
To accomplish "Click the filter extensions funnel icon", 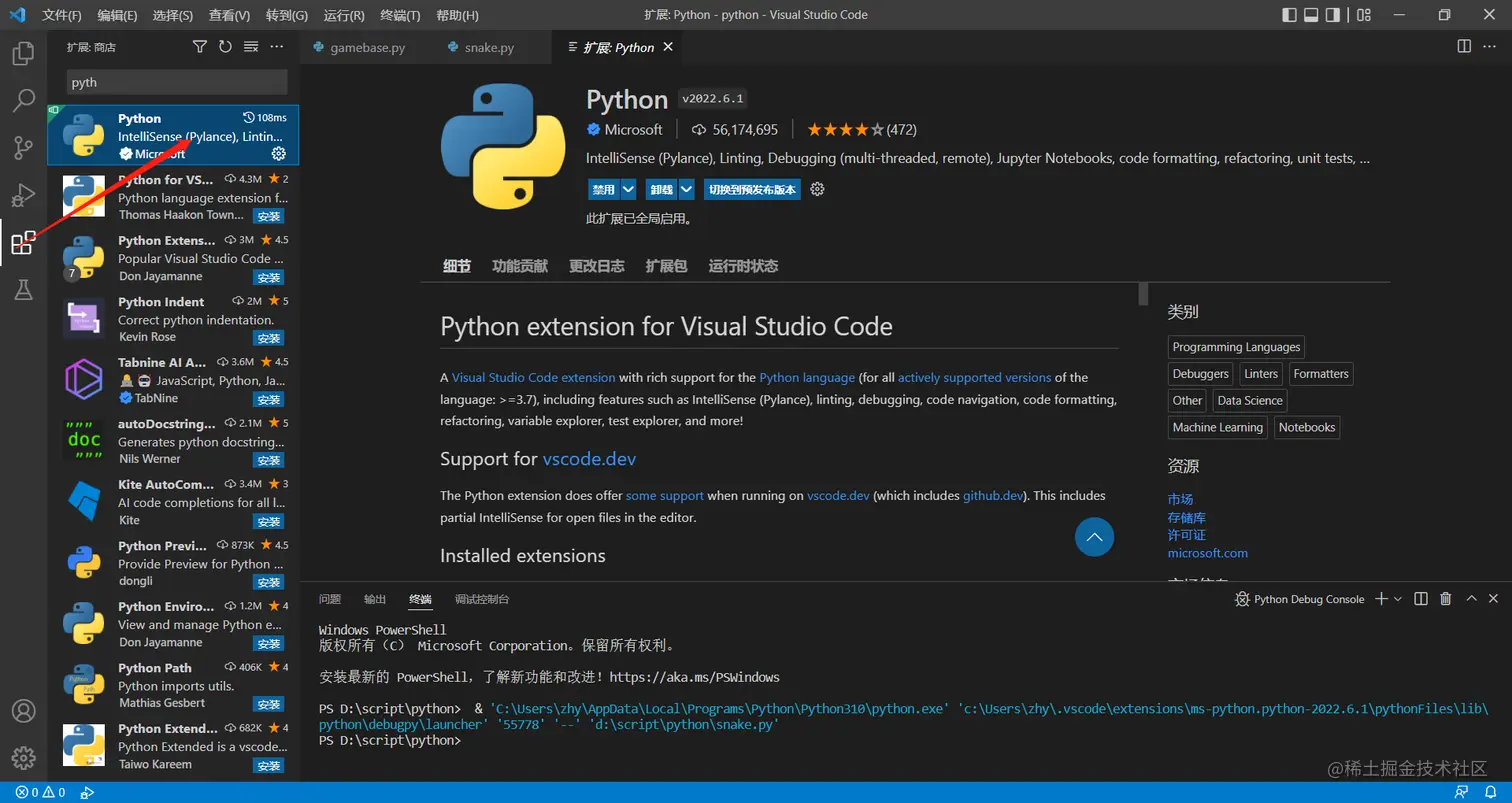I will click(x=199, y=47).
